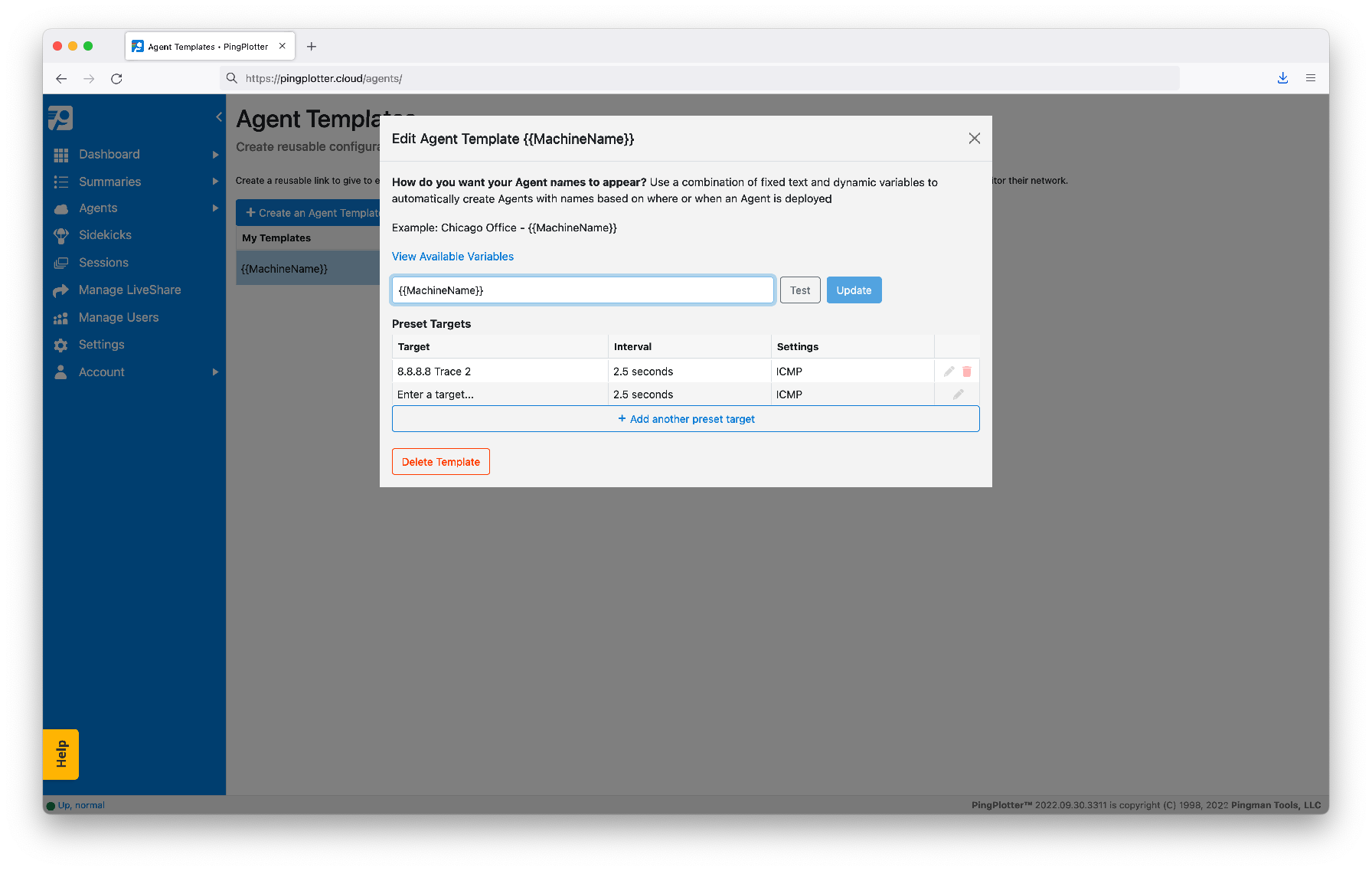The image size is (1372, 871).
Task: Click the Manage LiveShare share arrow icon
Action: tap(61, 290)
